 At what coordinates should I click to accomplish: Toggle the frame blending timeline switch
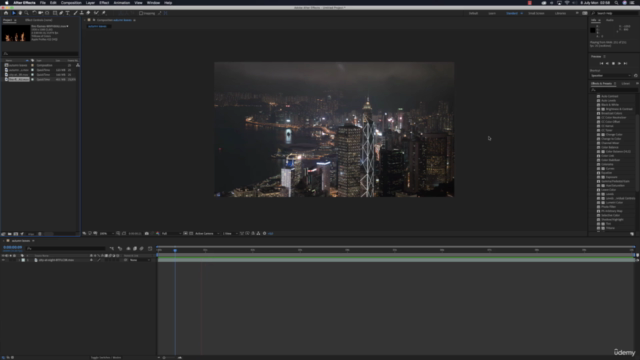tap(135, 248)
